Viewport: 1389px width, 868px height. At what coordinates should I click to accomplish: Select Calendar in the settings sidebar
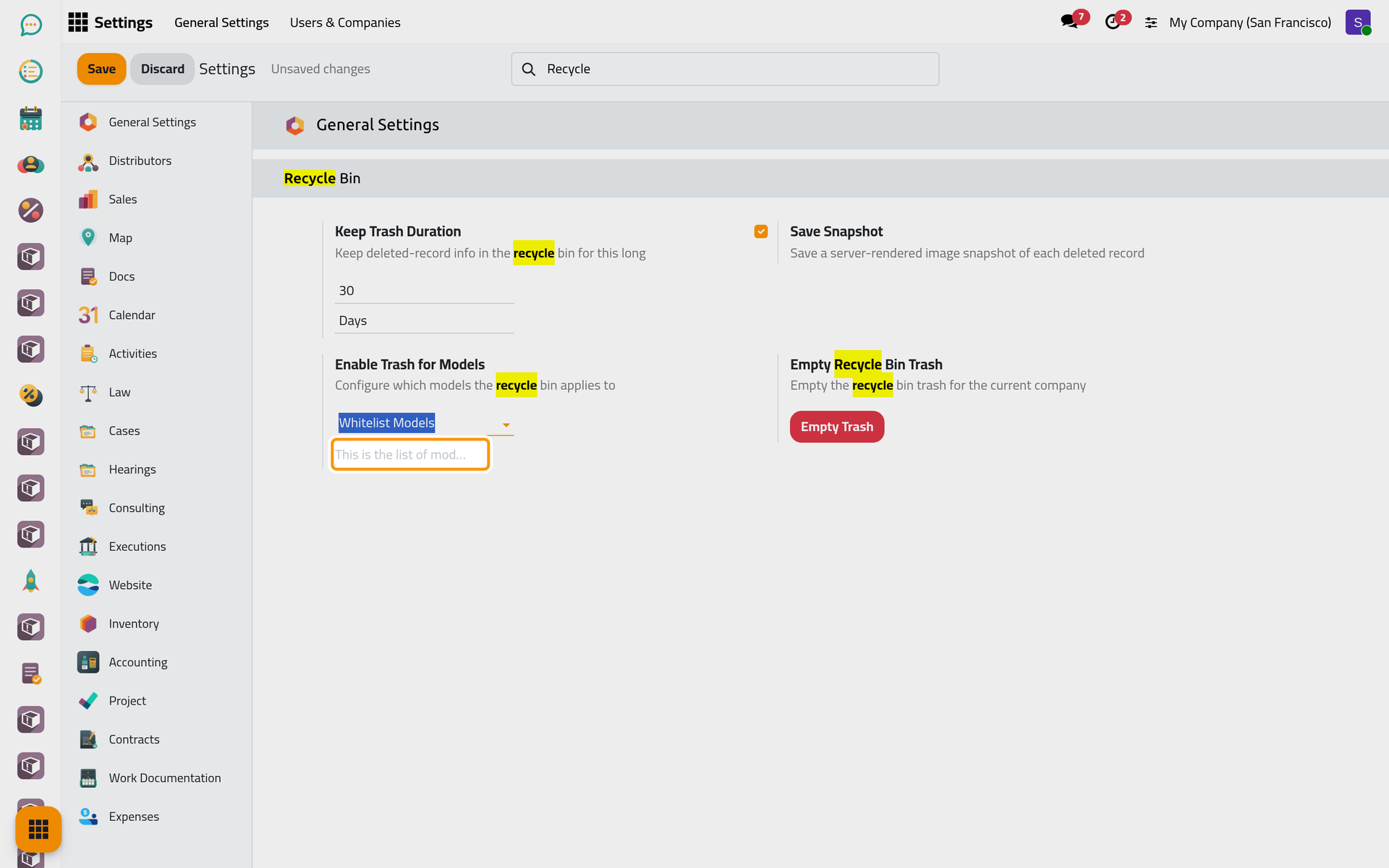point(156,315)
